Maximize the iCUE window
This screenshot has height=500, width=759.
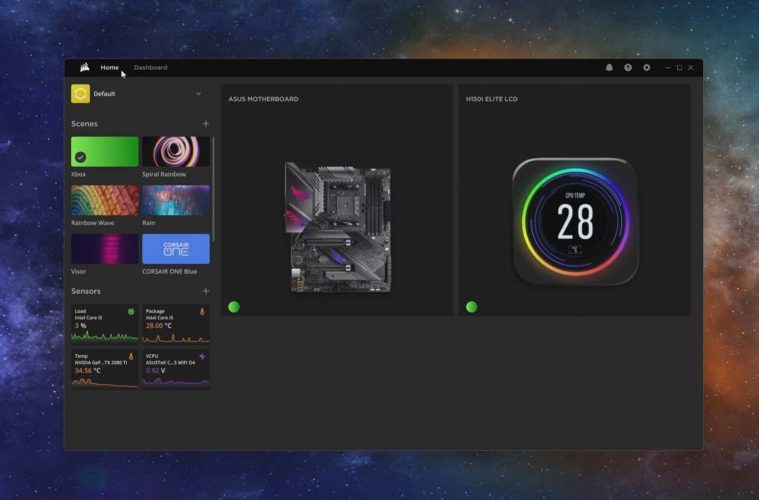[x=679, y=68]
